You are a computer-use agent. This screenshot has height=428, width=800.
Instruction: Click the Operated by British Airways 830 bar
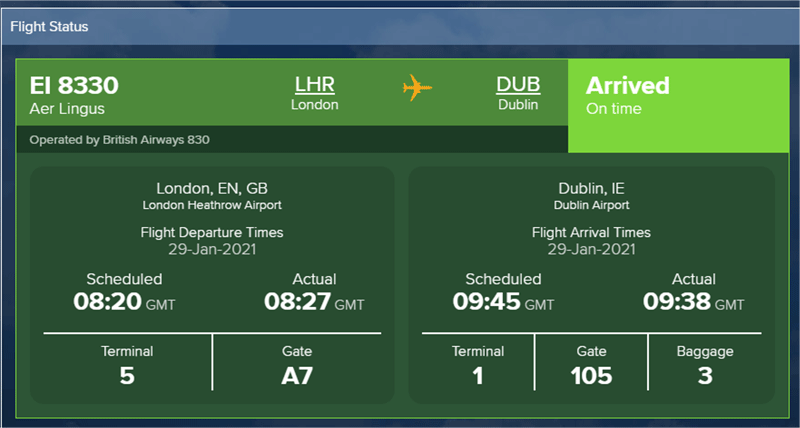pos(292,140)
